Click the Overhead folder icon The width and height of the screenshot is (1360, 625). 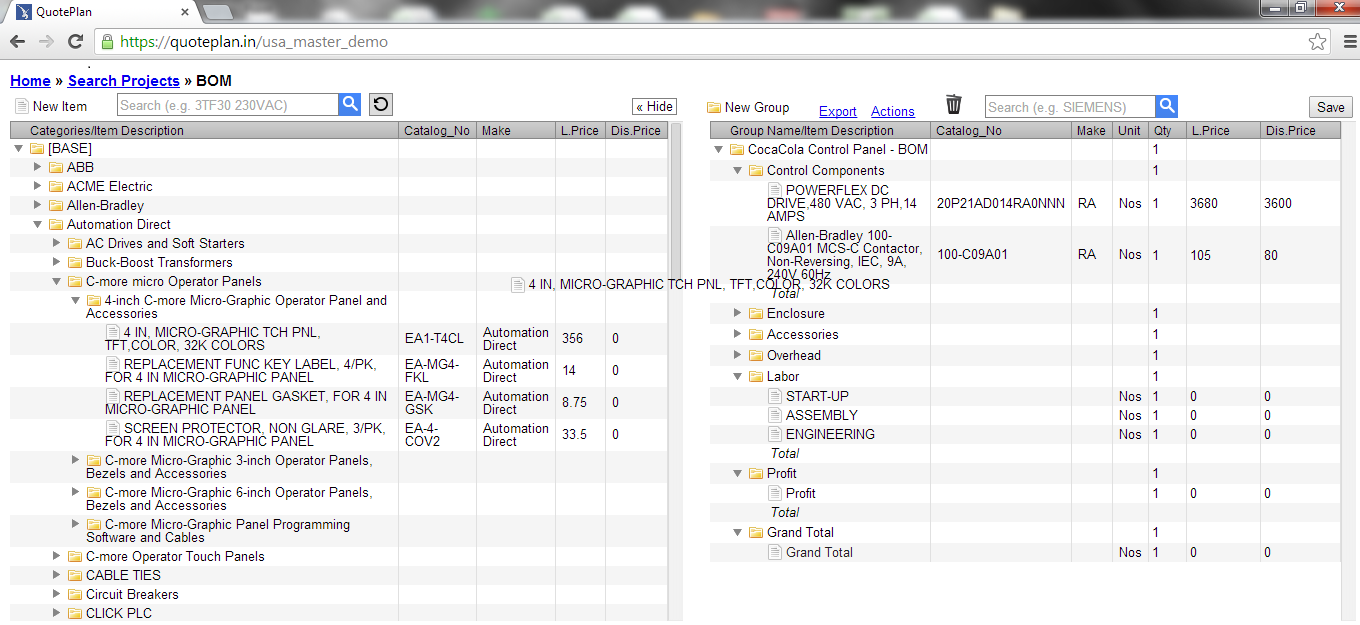[756, 355]
